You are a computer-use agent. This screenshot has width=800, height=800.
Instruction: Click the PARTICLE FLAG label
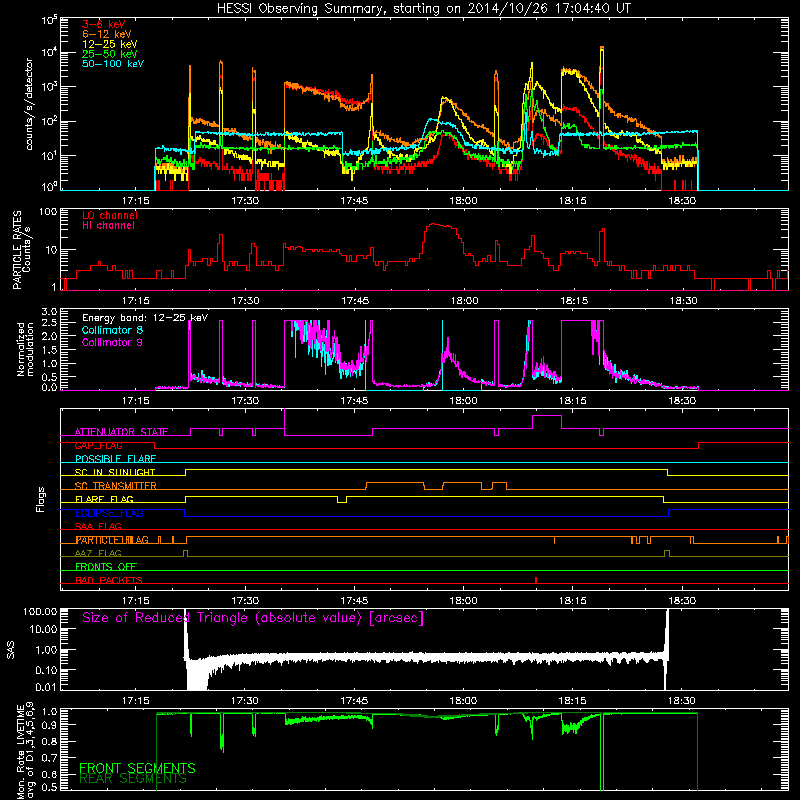click(112, 540)
